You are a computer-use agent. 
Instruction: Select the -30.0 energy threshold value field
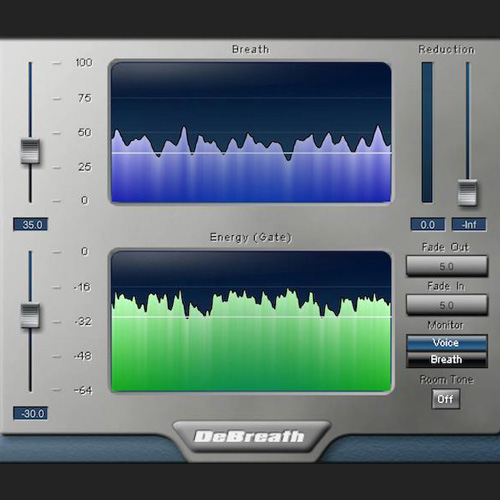(x=31, y=413)
